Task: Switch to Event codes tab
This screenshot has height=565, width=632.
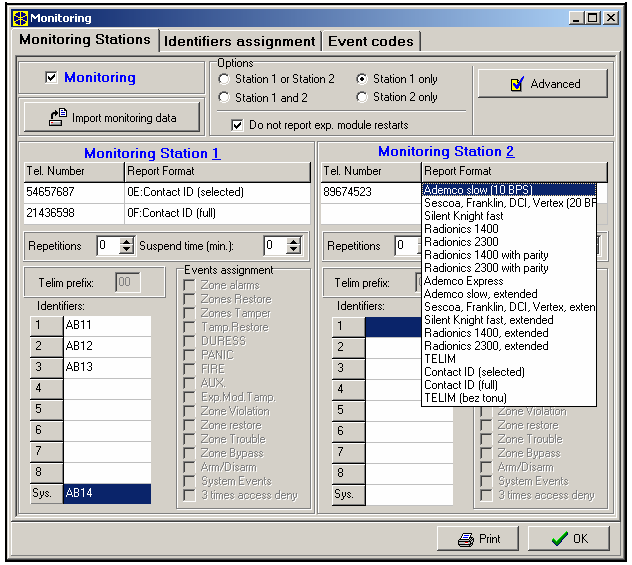Action: pyautogui.click(x=371, y=42)
